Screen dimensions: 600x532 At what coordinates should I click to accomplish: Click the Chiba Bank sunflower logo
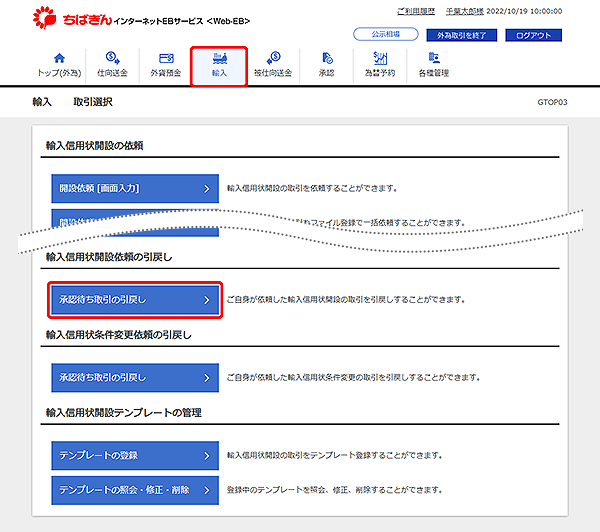point(44,18)
